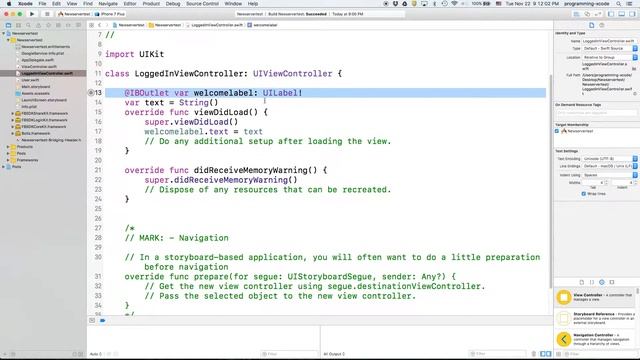Show the Media library
The width and height of the screenshot is (640, 360).
tap(612, 282)
